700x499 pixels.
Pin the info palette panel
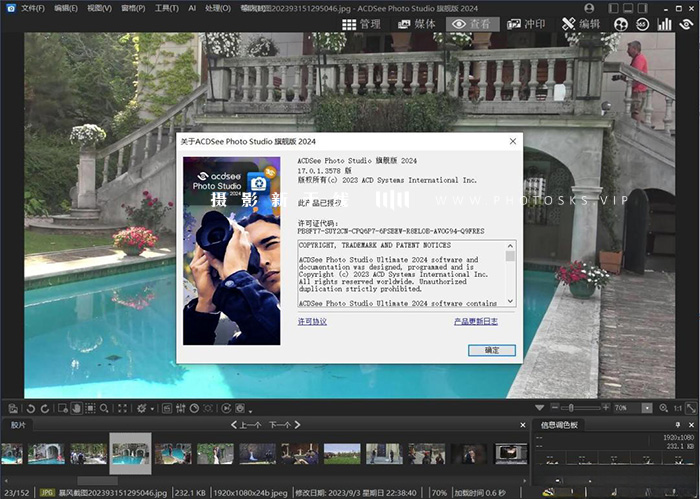(678, 425)
